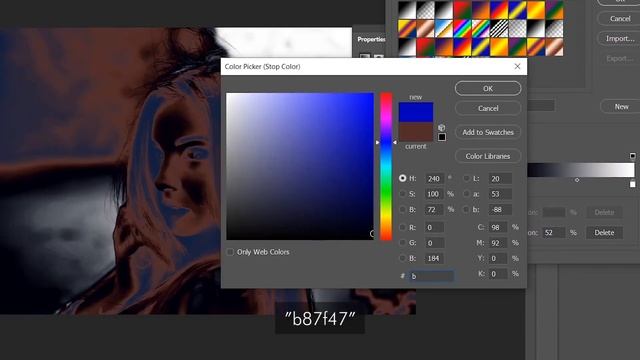Image resolution: width=640 pixels, height=360 pixels.
Task: Select the Lab a channel radio button
Action: click(x=466, y=194)
